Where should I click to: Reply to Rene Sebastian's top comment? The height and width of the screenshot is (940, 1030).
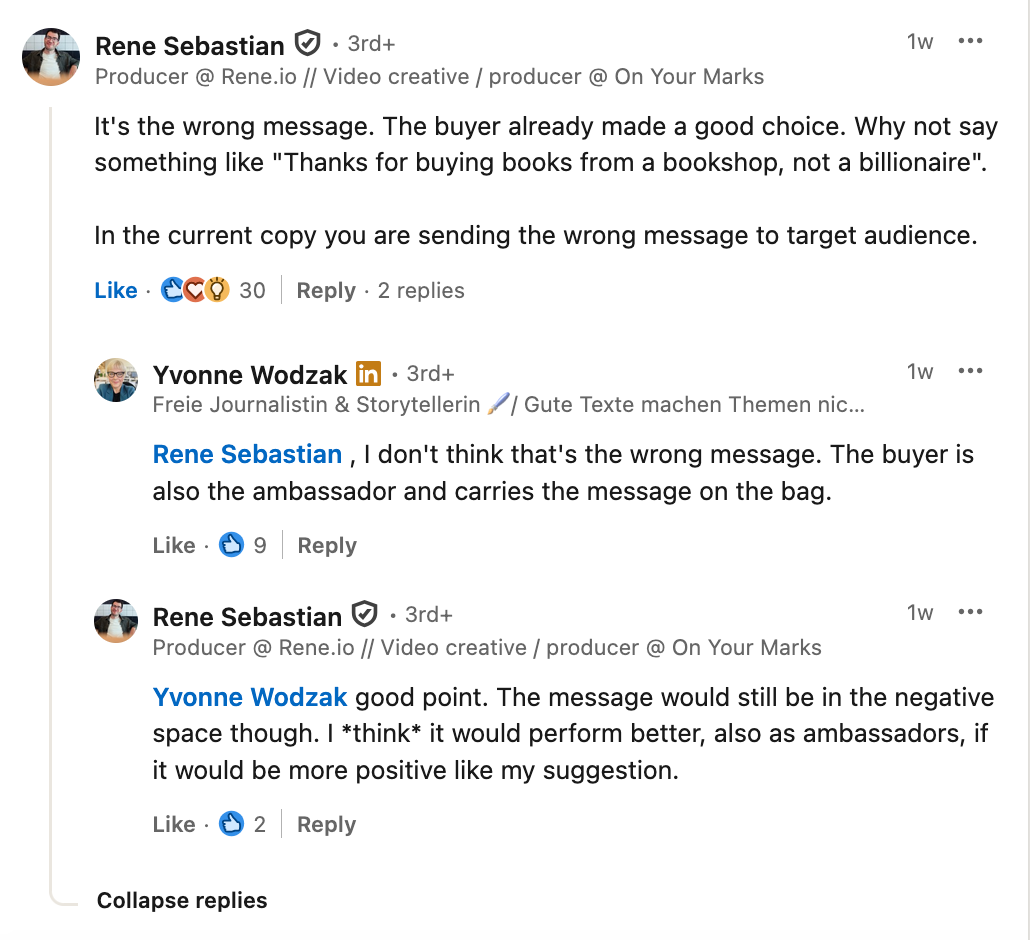click(326, 291)
